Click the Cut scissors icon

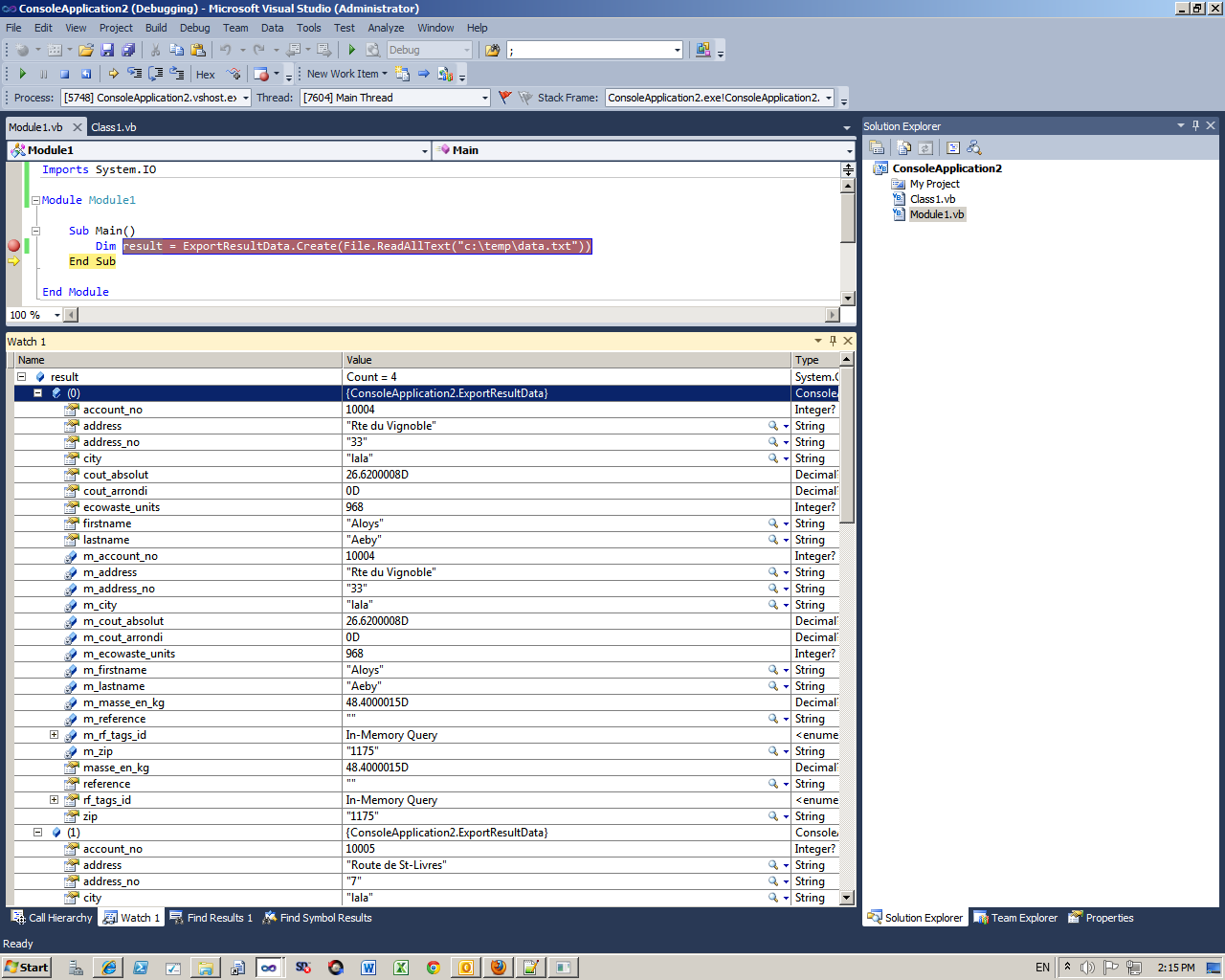click(x=155, y=50)
